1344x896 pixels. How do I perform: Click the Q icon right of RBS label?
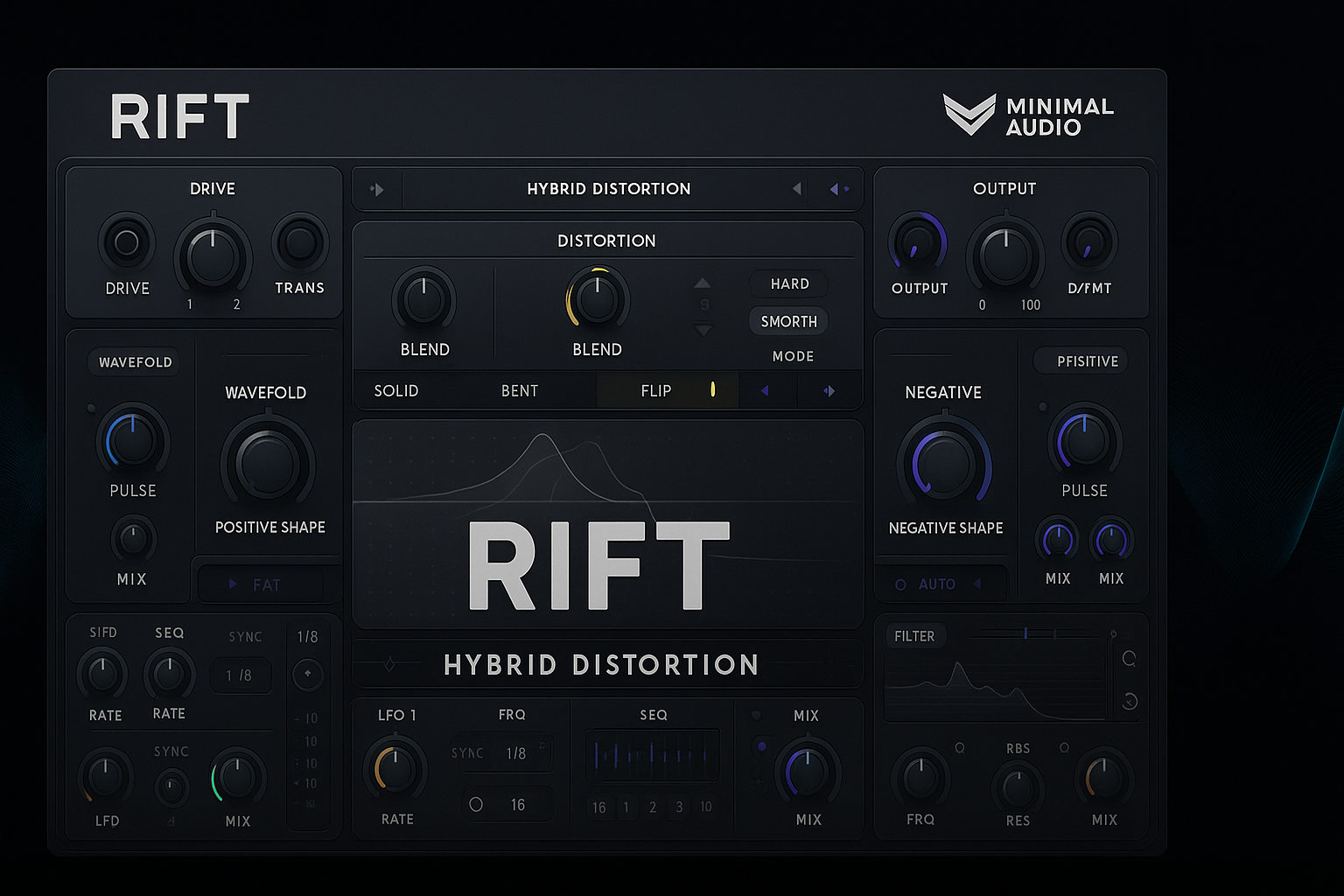[x=1064, y=747]
